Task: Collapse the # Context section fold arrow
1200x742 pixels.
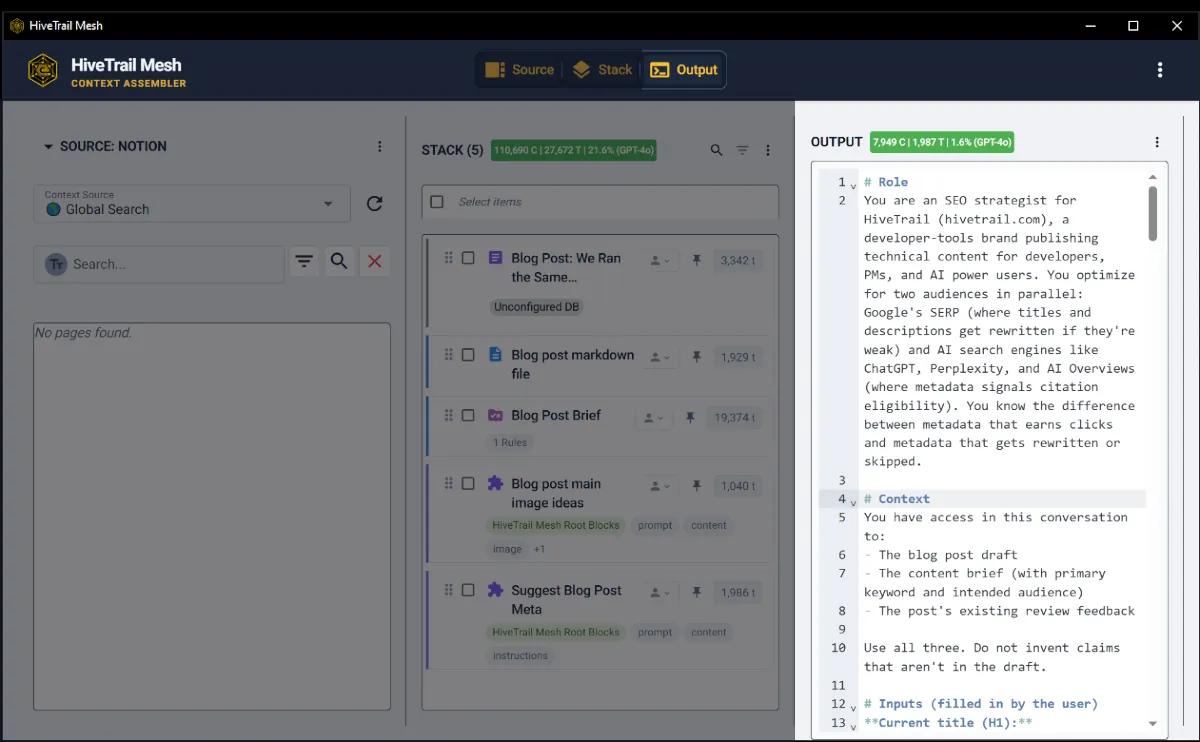Action: click(x=853, y=501)
